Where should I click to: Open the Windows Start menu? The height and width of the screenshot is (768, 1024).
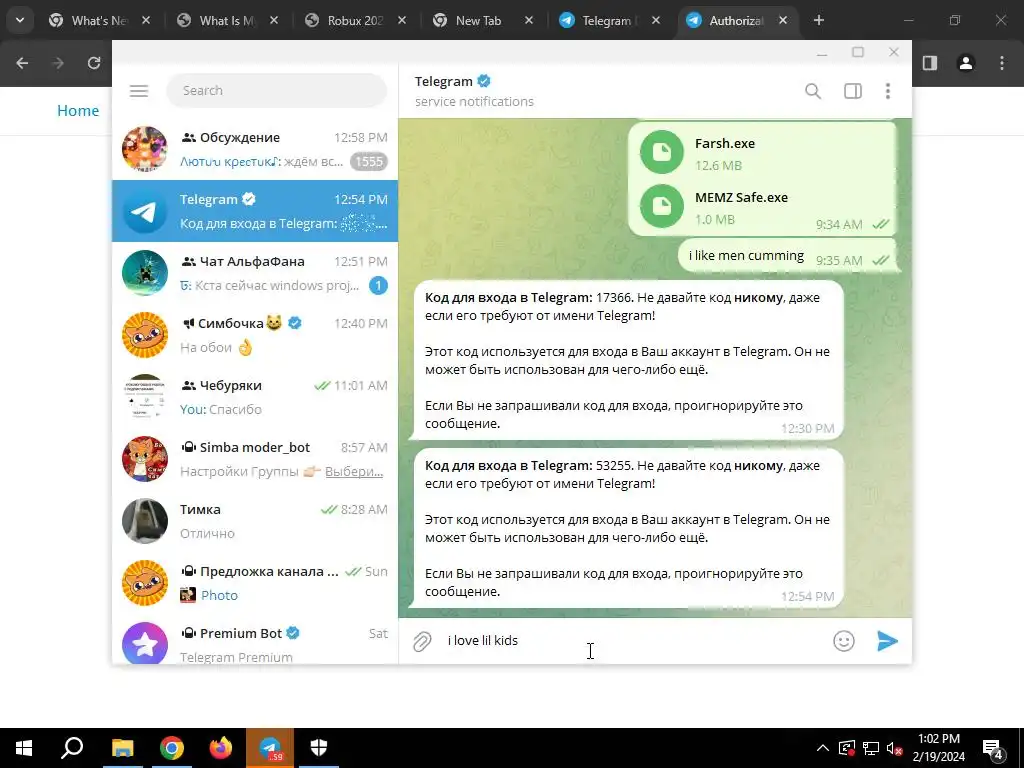pos(24,748)
